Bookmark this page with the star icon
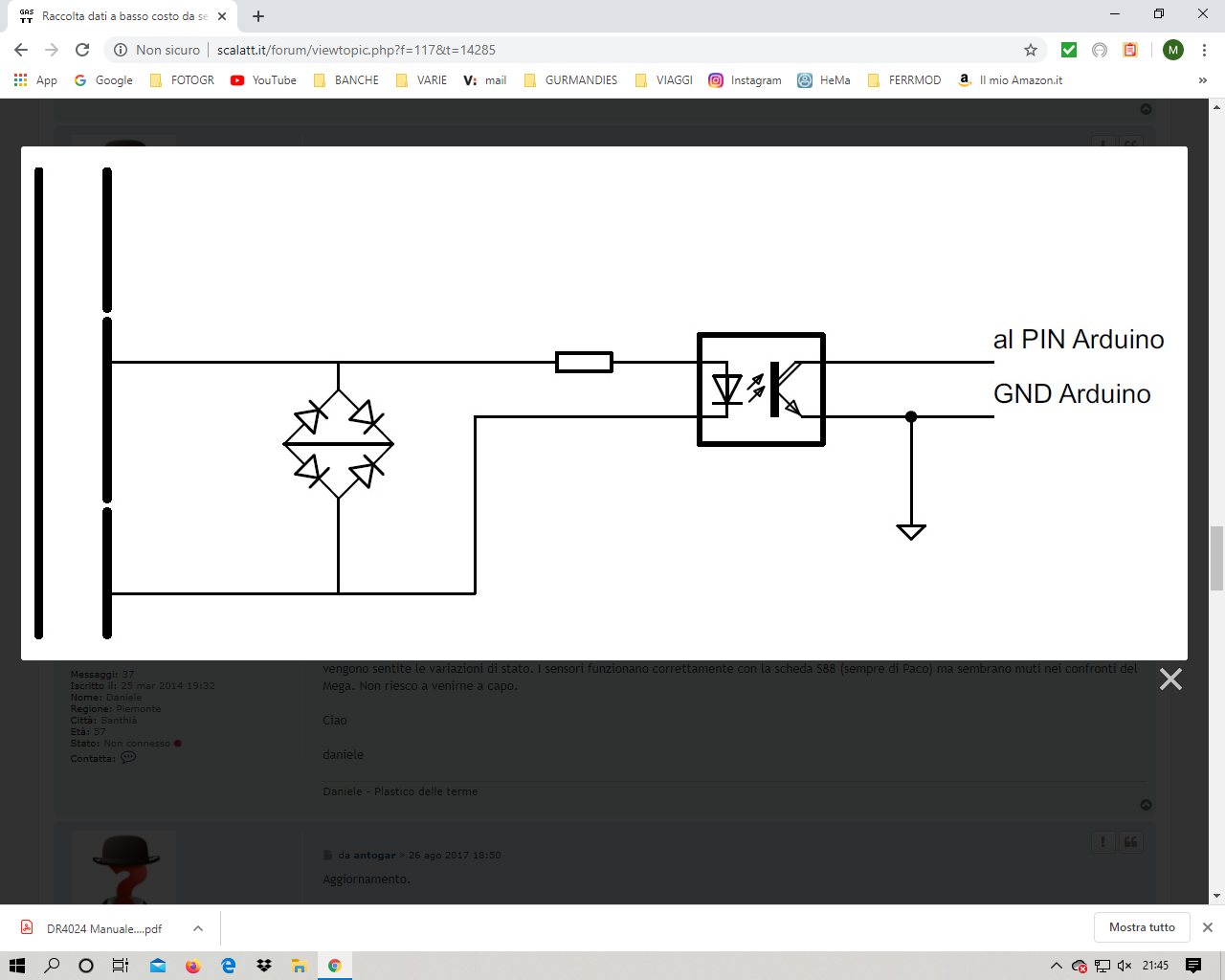Screen dimensions: 1225x980 pos(1031,50)
